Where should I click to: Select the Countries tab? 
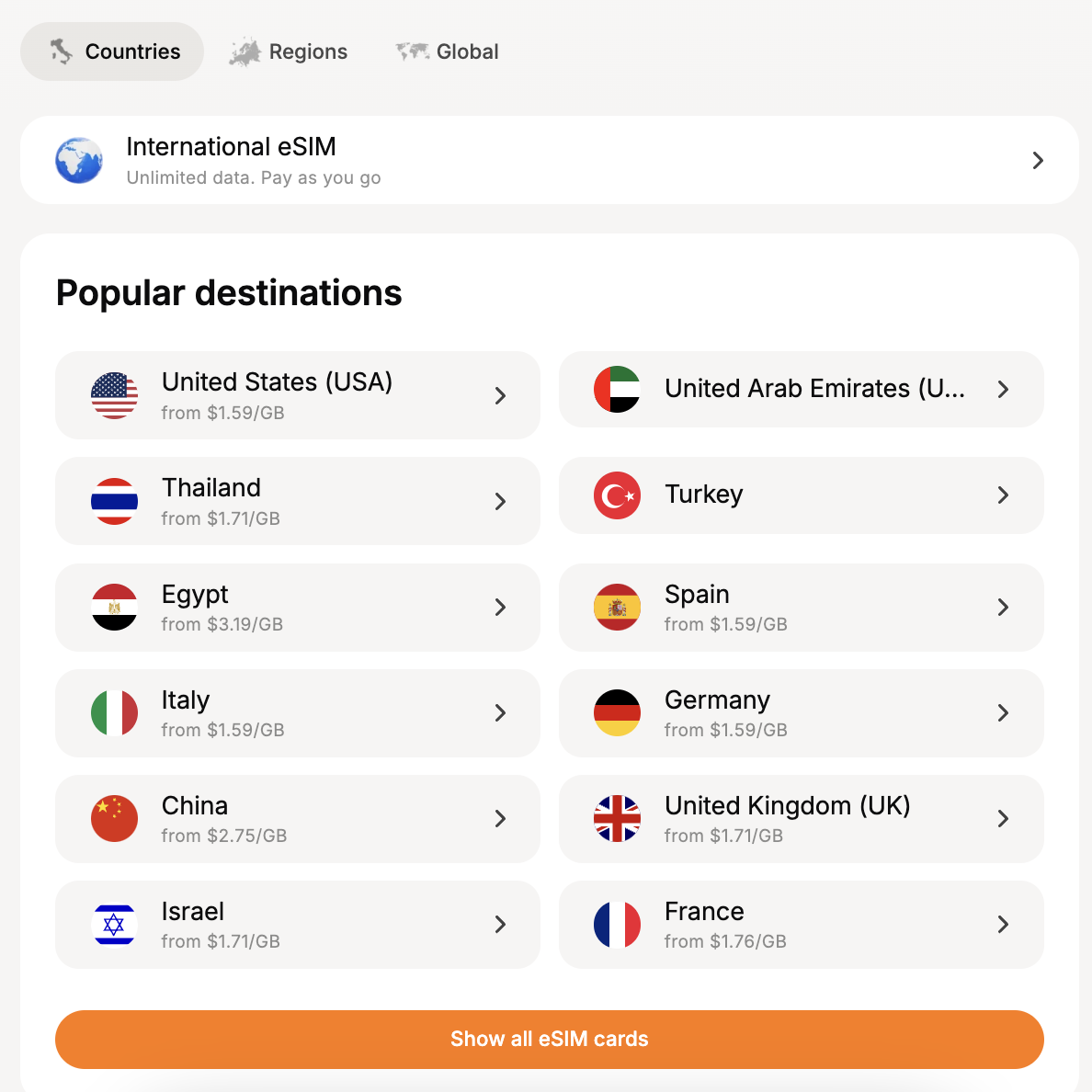(x=112, y=51)
